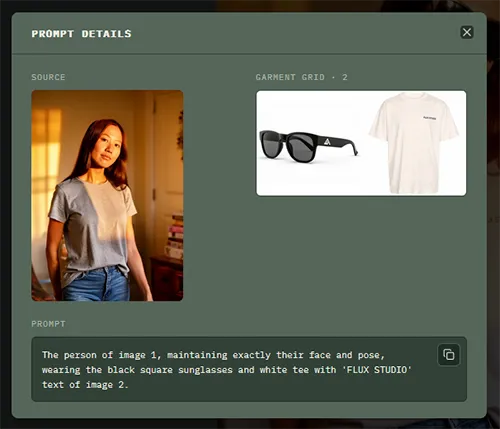Select the black sunglasses in garment grid

click(x=308, y=146)
